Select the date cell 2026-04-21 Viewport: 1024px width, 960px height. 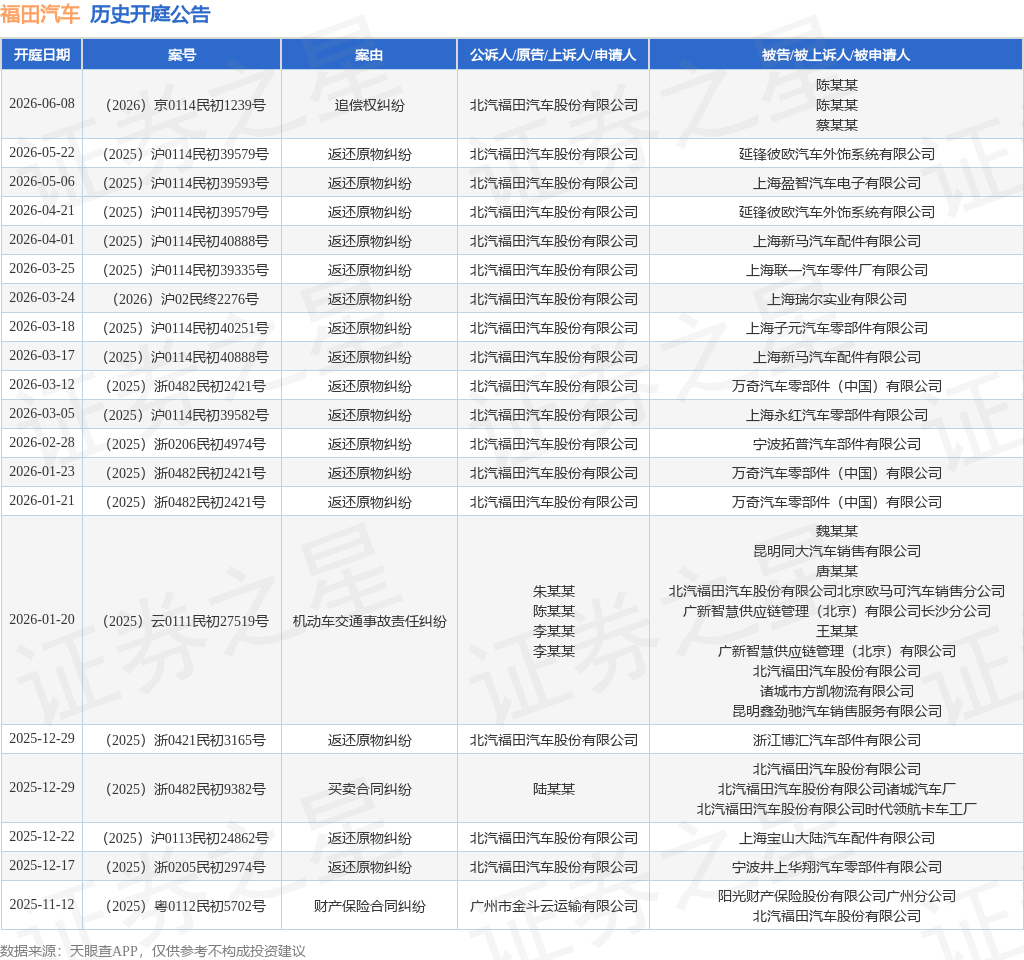(x=42, y=211)
